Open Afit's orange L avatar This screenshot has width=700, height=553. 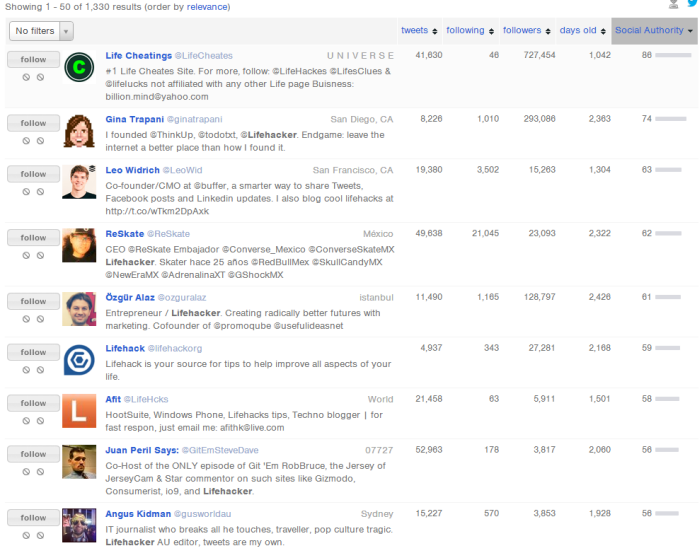[x=79, y=411]
